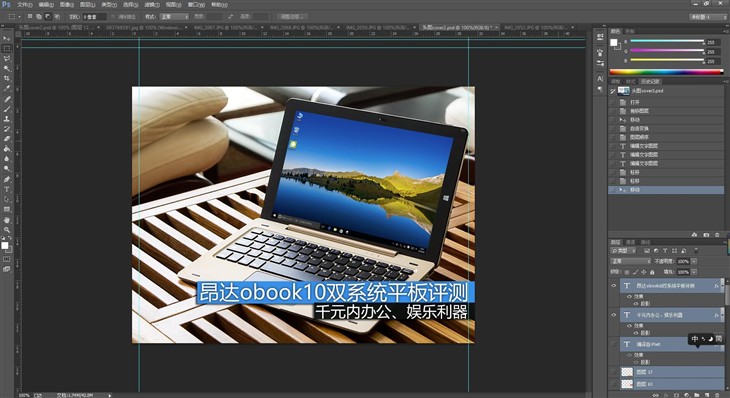Hide the 昂达obook10 text layer
This screenshot has width=730, height=398.
pos(614,286)
